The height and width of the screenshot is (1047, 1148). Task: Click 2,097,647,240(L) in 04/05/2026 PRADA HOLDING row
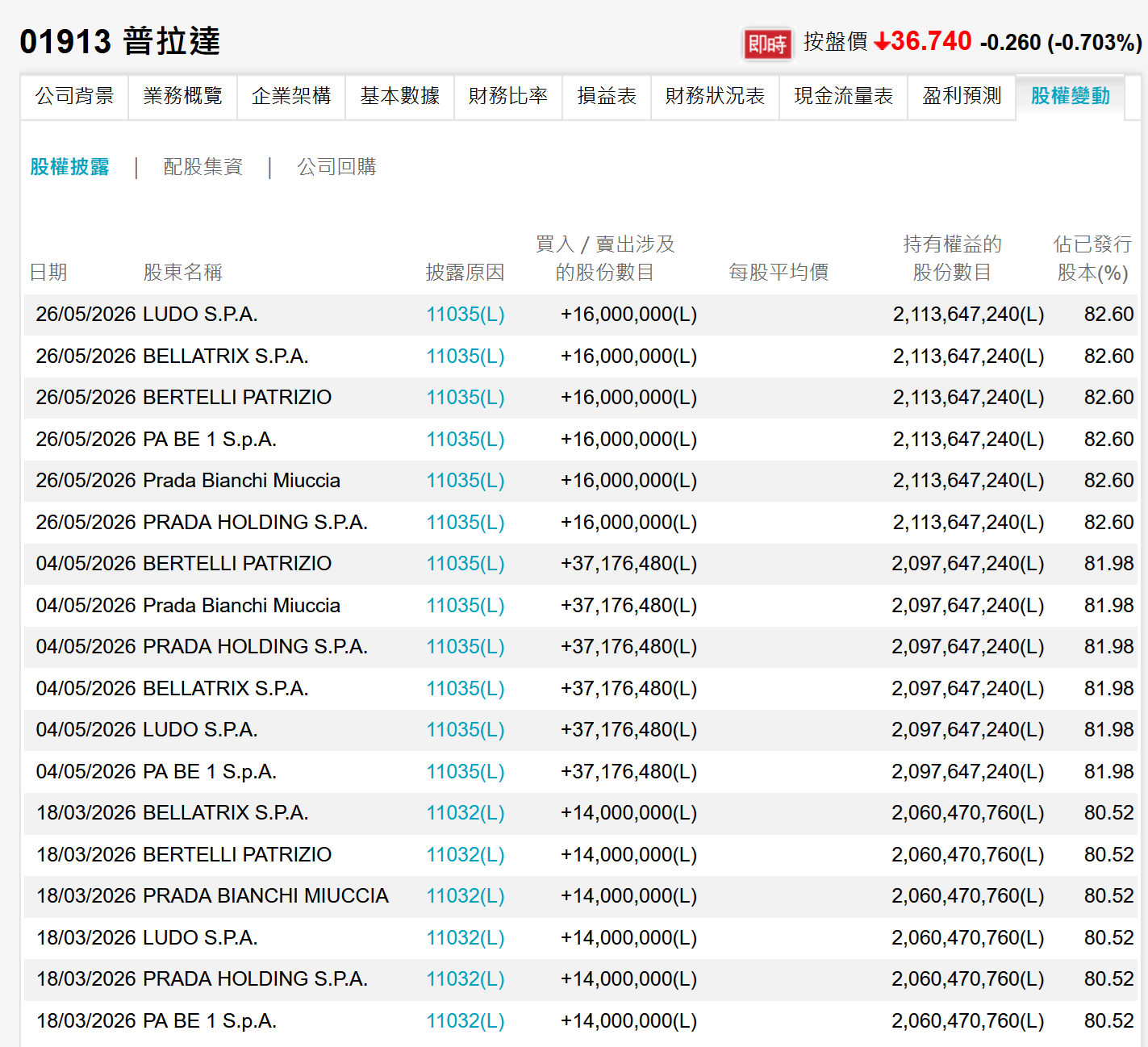click(968, 647)
